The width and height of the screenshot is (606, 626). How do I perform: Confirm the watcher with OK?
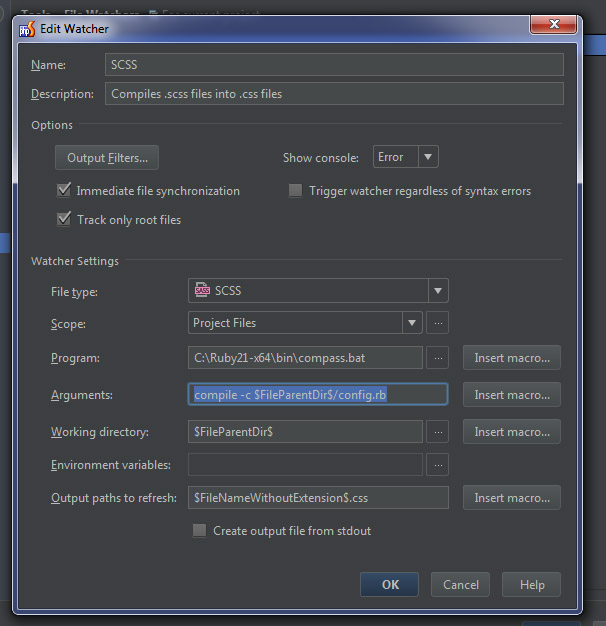[x=390, y=584]
